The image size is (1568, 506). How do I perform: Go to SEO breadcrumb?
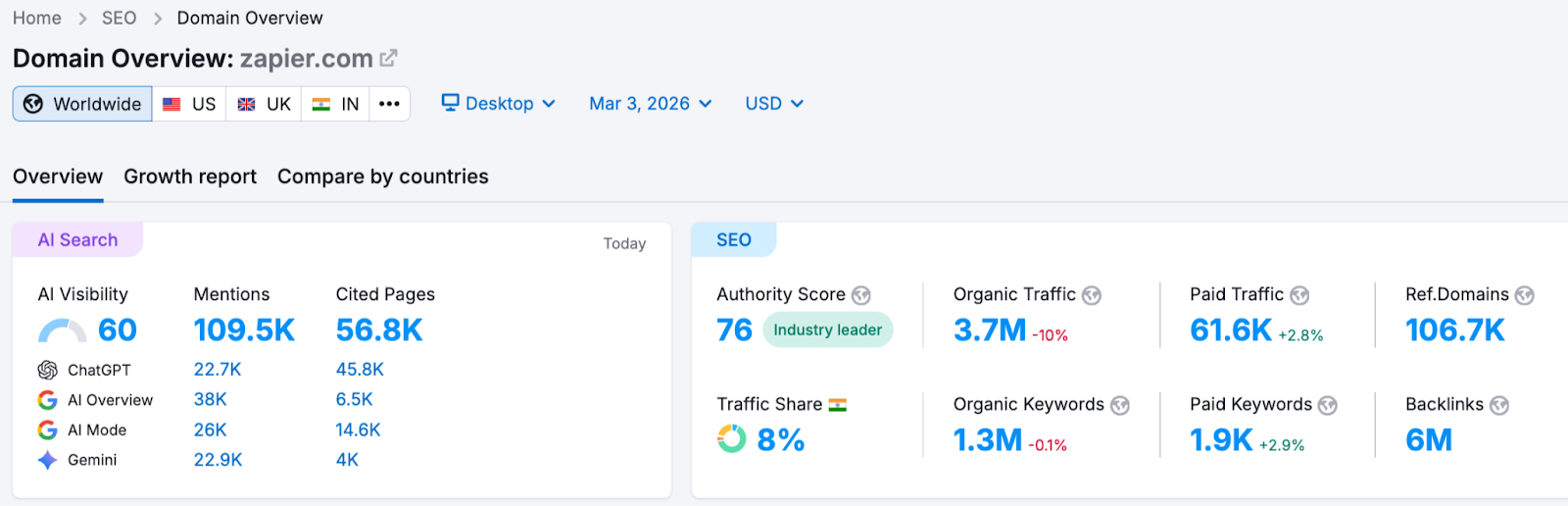(120, 18)
